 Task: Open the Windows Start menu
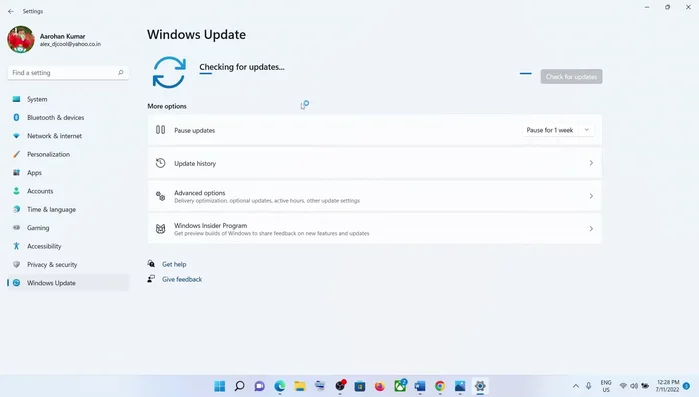pos(220,386)
